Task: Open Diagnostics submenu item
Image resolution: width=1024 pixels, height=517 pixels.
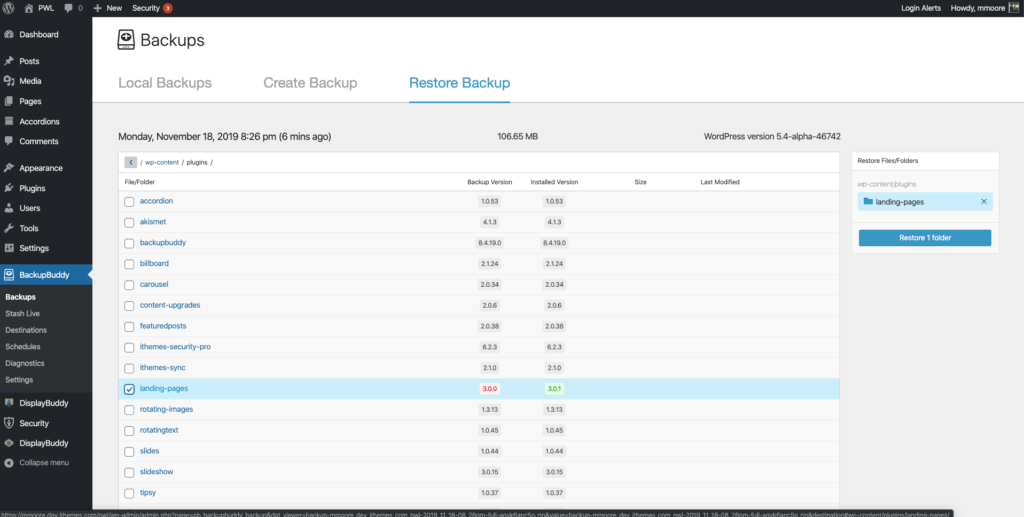Action: coord(25,363)
